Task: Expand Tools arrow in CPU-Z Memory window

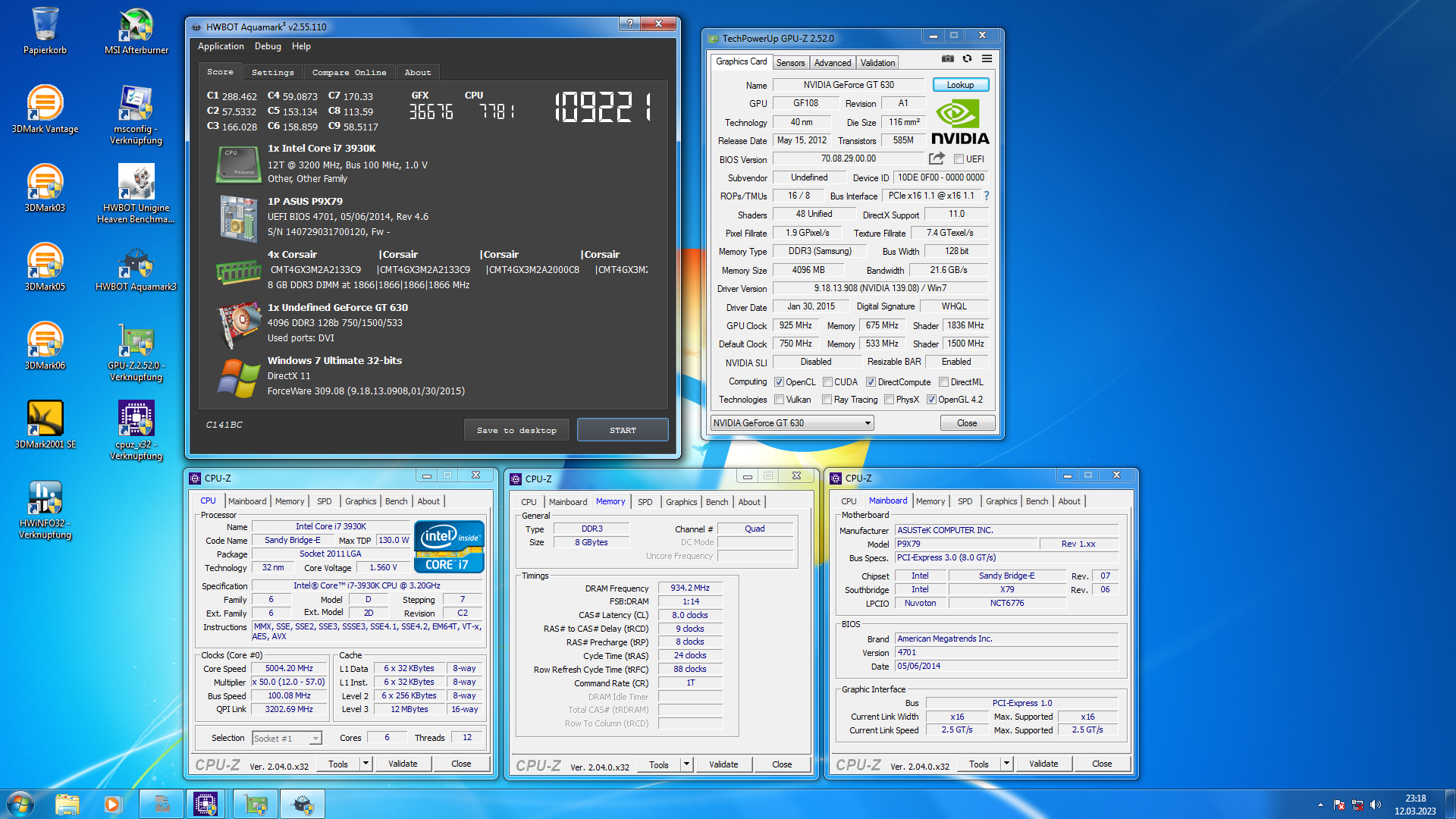Action: (x=686, y=764)
